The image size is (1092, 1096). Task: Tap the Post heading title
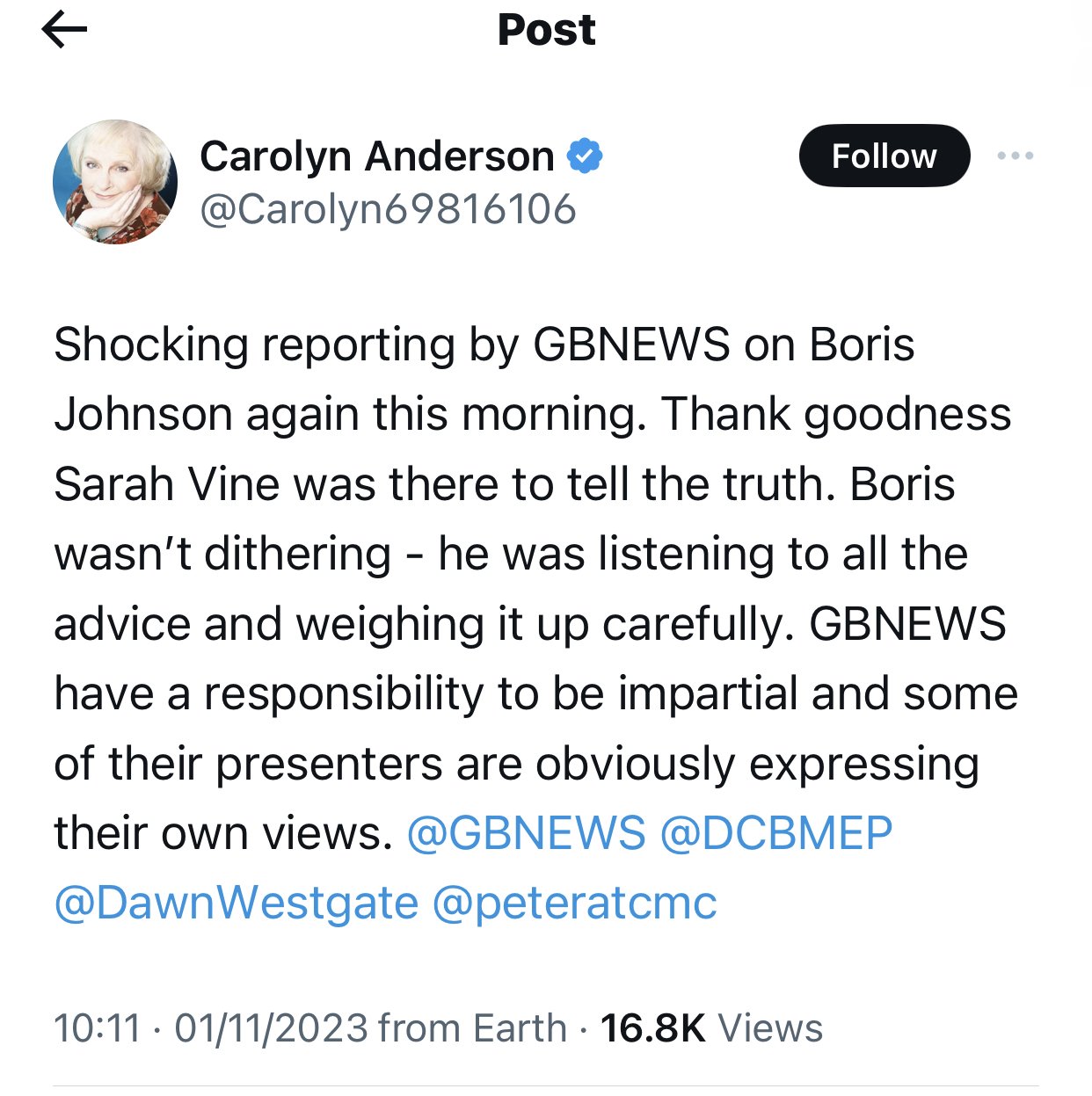coord(546,31)
